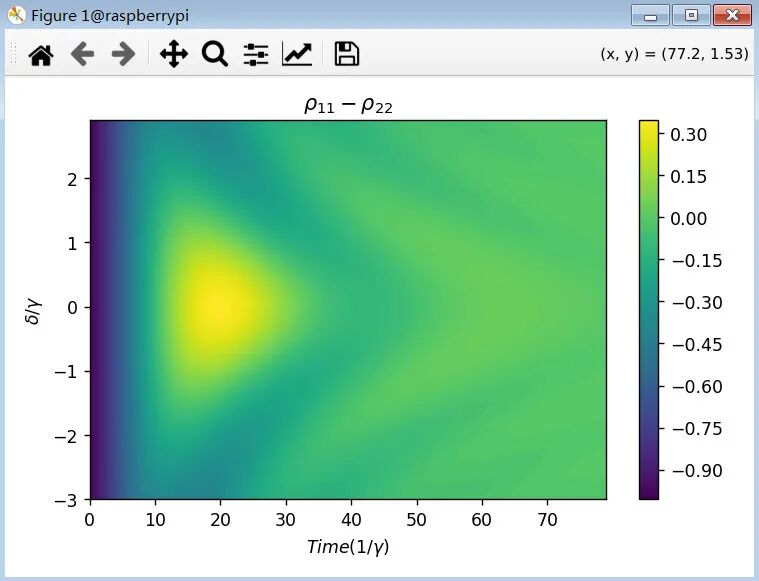Click colorbar tick label 0.30

(x=688, y=135)
